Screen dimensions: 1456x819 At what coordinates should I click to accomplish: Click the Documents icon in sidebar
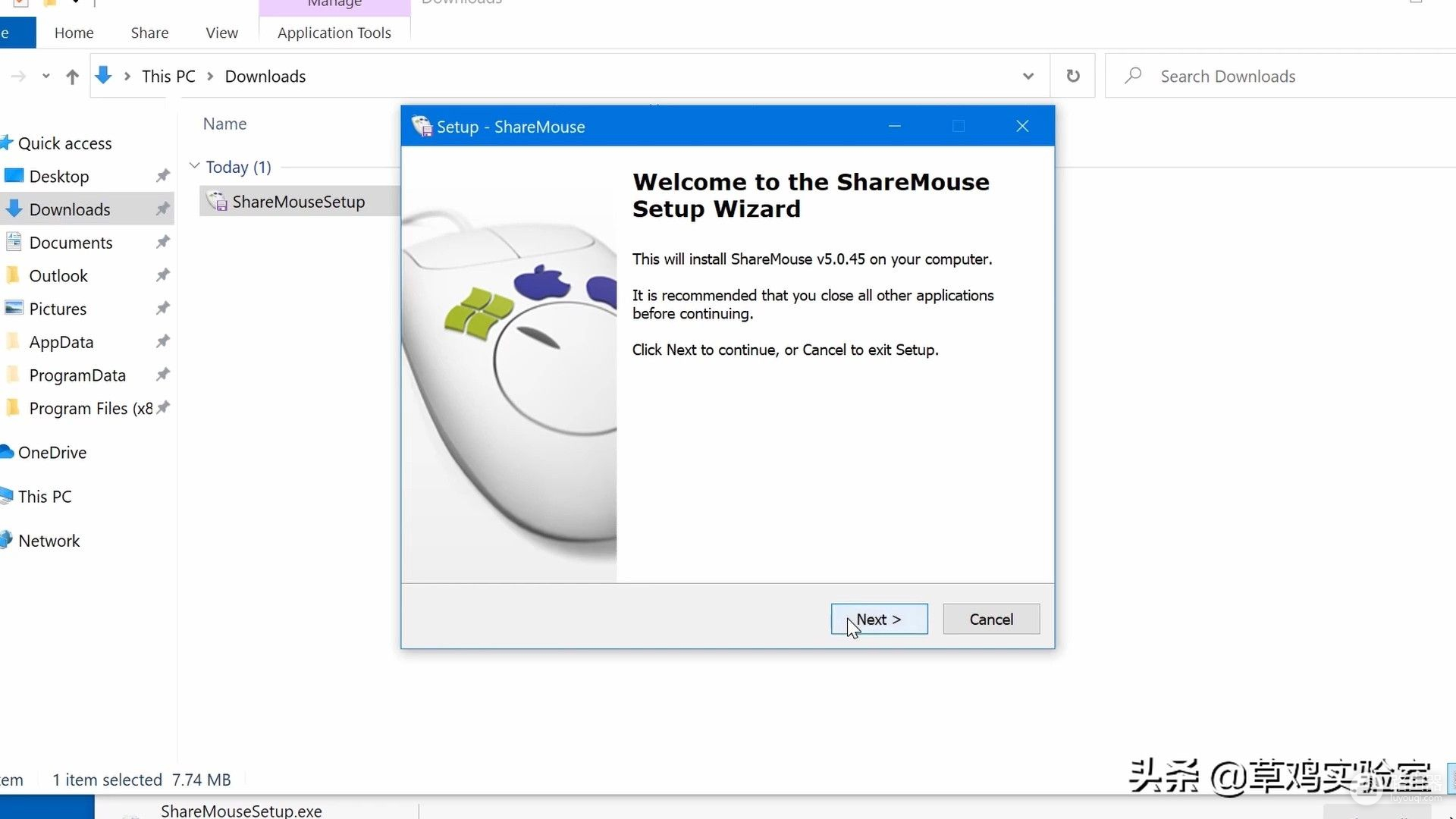(14, 242)
